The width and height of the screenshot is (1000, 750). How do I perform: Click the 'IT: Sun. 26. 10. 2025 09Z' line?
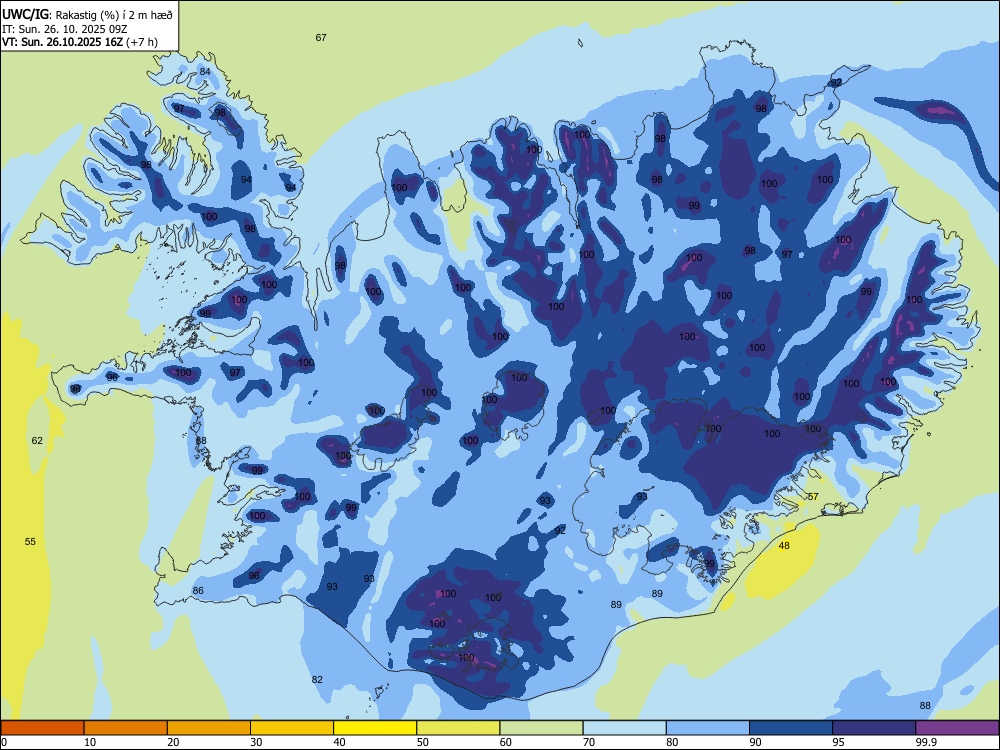point(64,29)
